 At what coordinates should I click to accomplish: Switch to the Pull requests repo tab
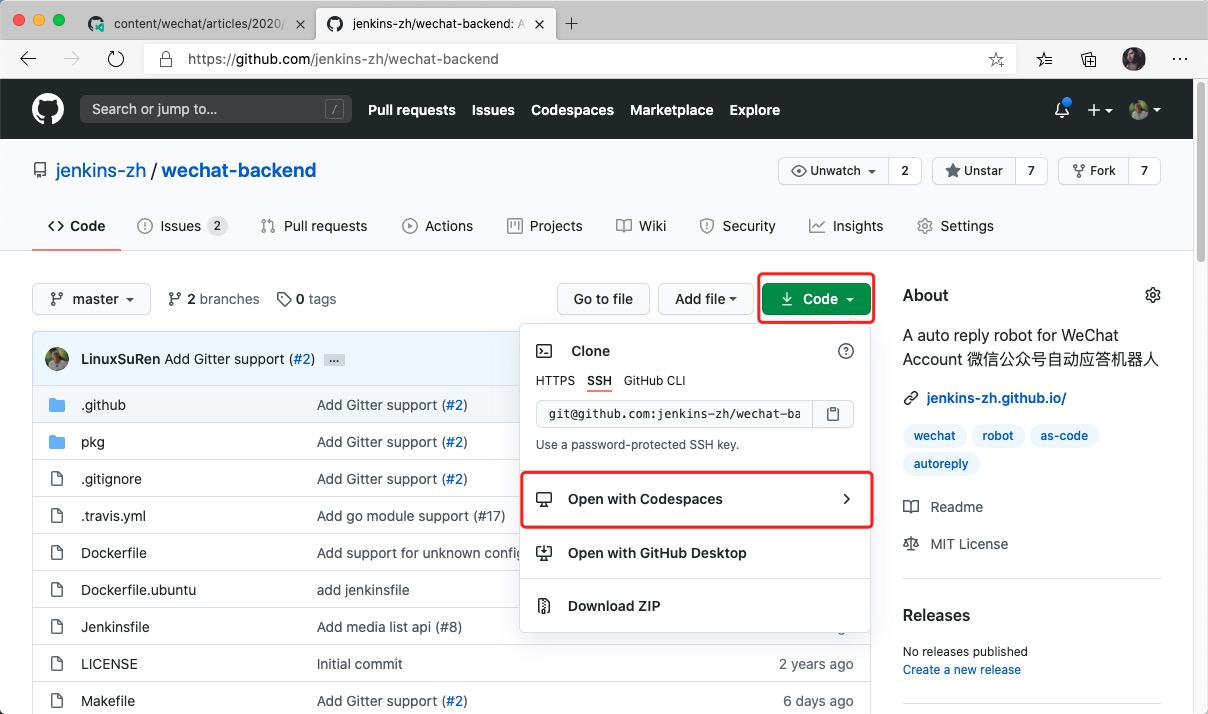tap(313, 226)
